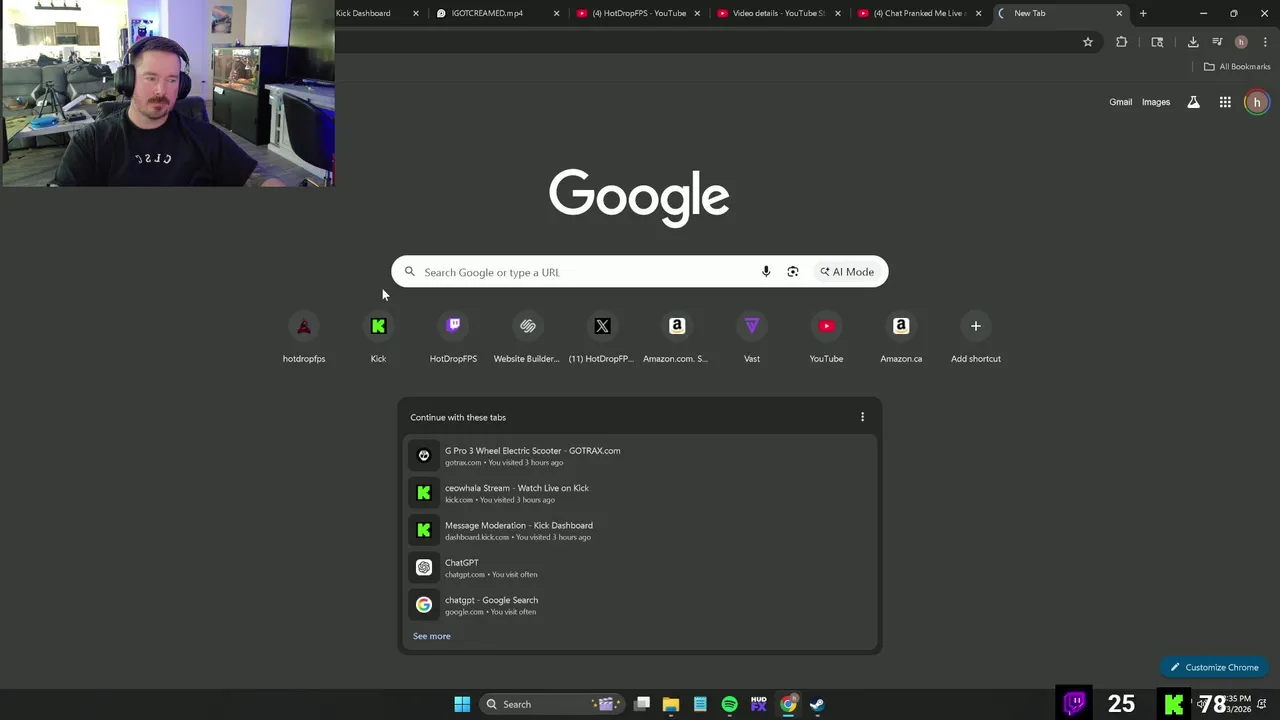Open the Notepad app in taskbar
This screenshot has height=720, width=1280.
click(x=700, y=704)
